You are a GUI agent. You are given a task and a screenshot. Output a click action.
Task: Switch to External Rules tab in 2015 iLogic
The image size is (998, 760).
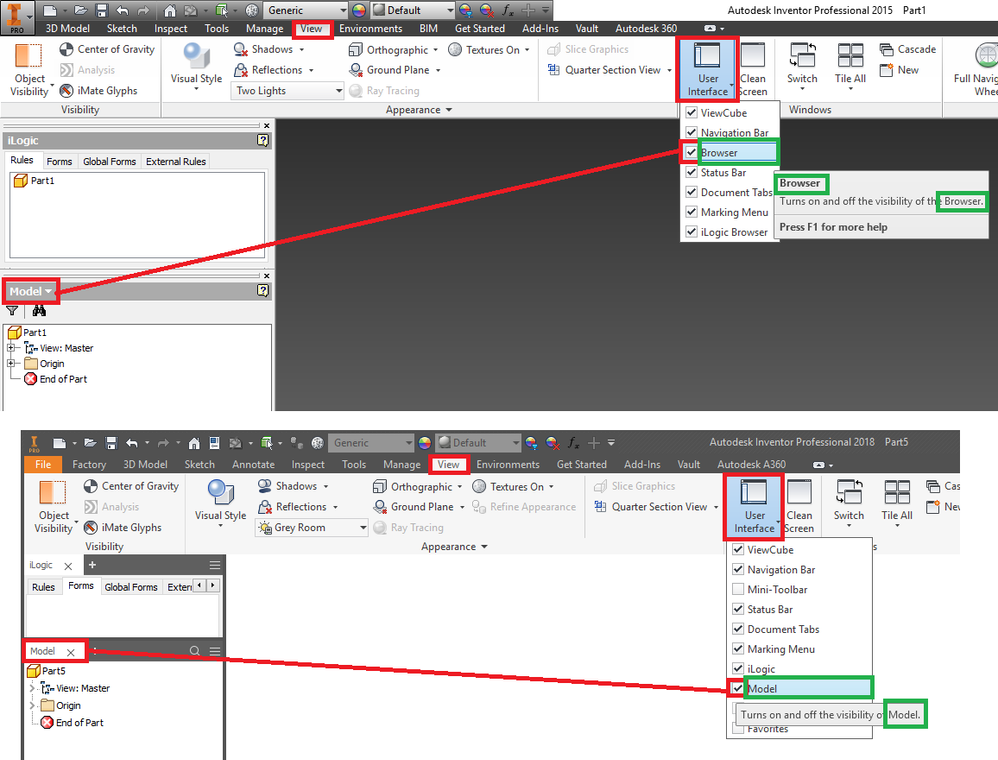(176, 161)
